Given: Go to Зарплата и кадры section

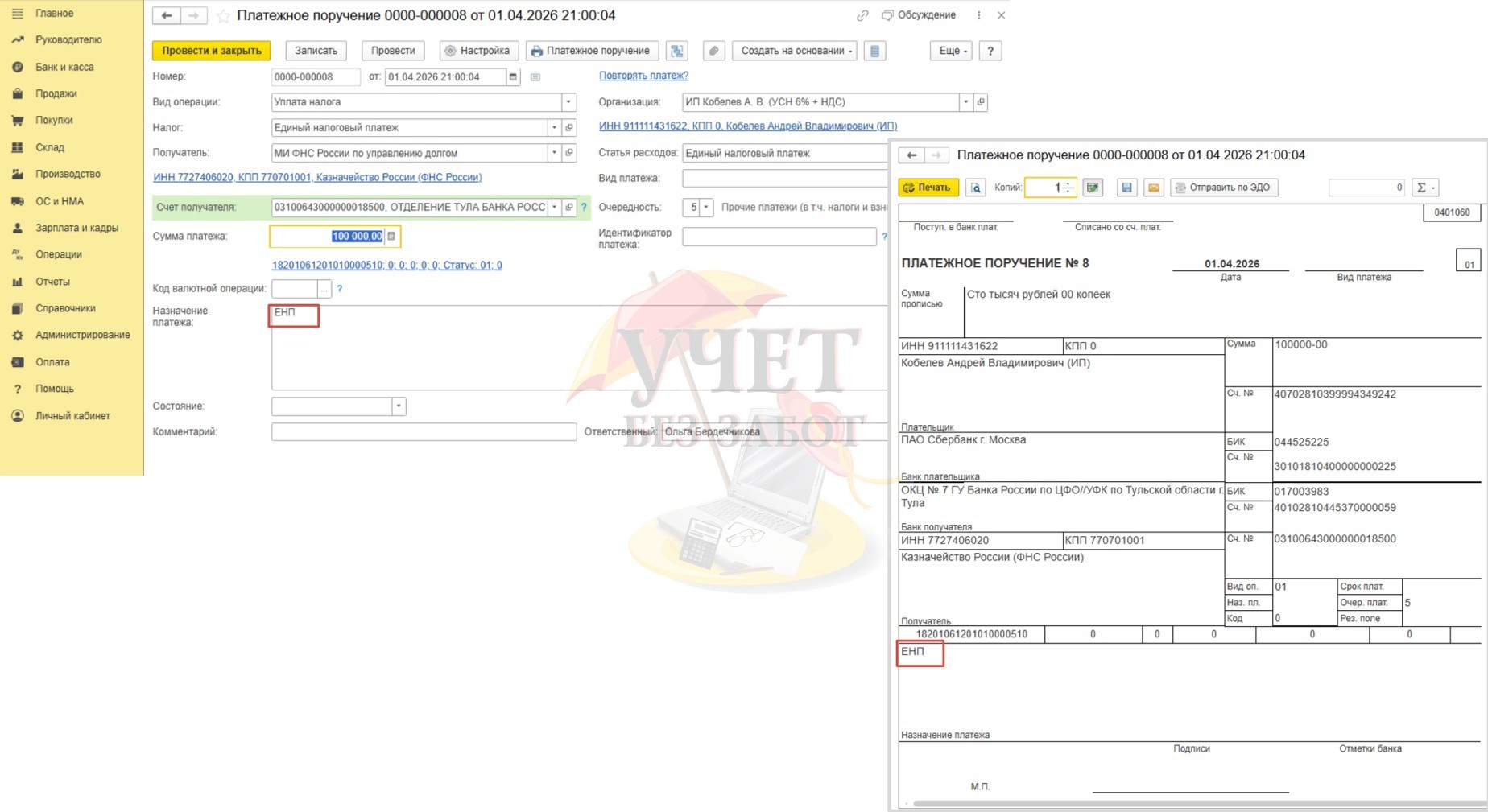Looking at the screenshot, I should click(x=76, y=228).
